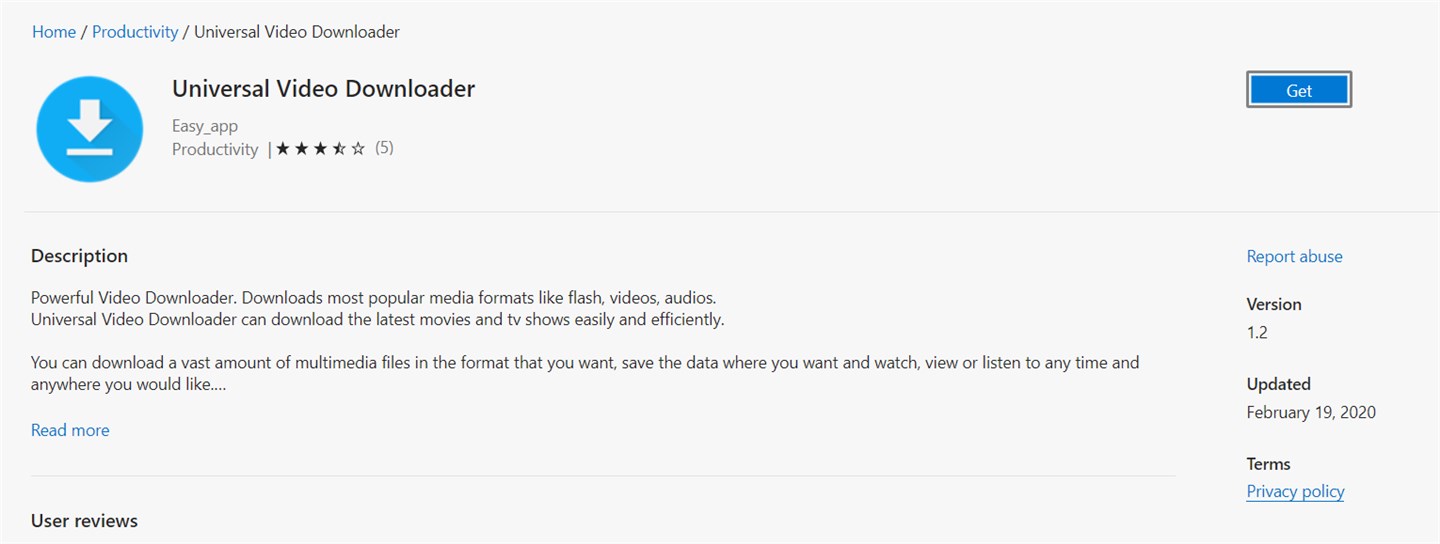Click the Get button
1440x544 pixels.
tap(1299, 90)
